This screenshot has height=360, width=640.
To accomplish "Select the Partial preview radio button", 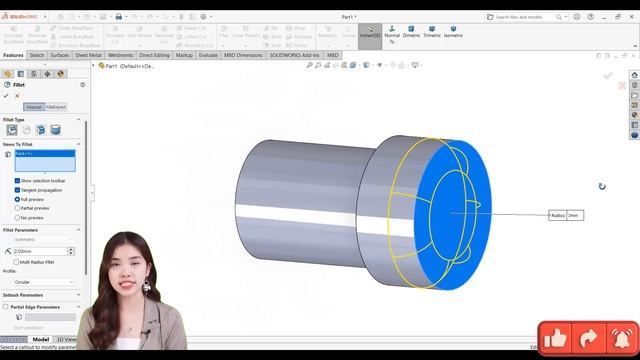I will pyautogui.click(x=17, y=208).
